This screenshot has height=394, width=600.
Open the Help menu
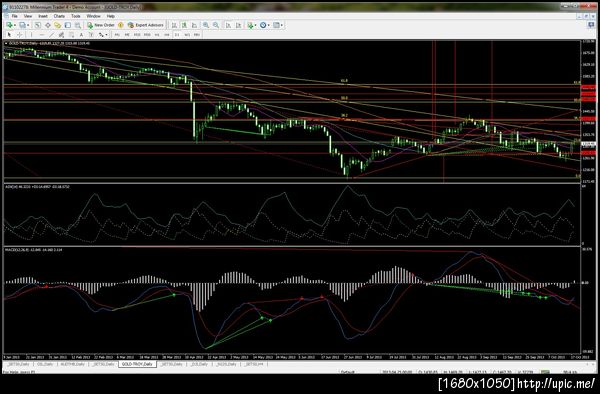[x=111, y=16]
